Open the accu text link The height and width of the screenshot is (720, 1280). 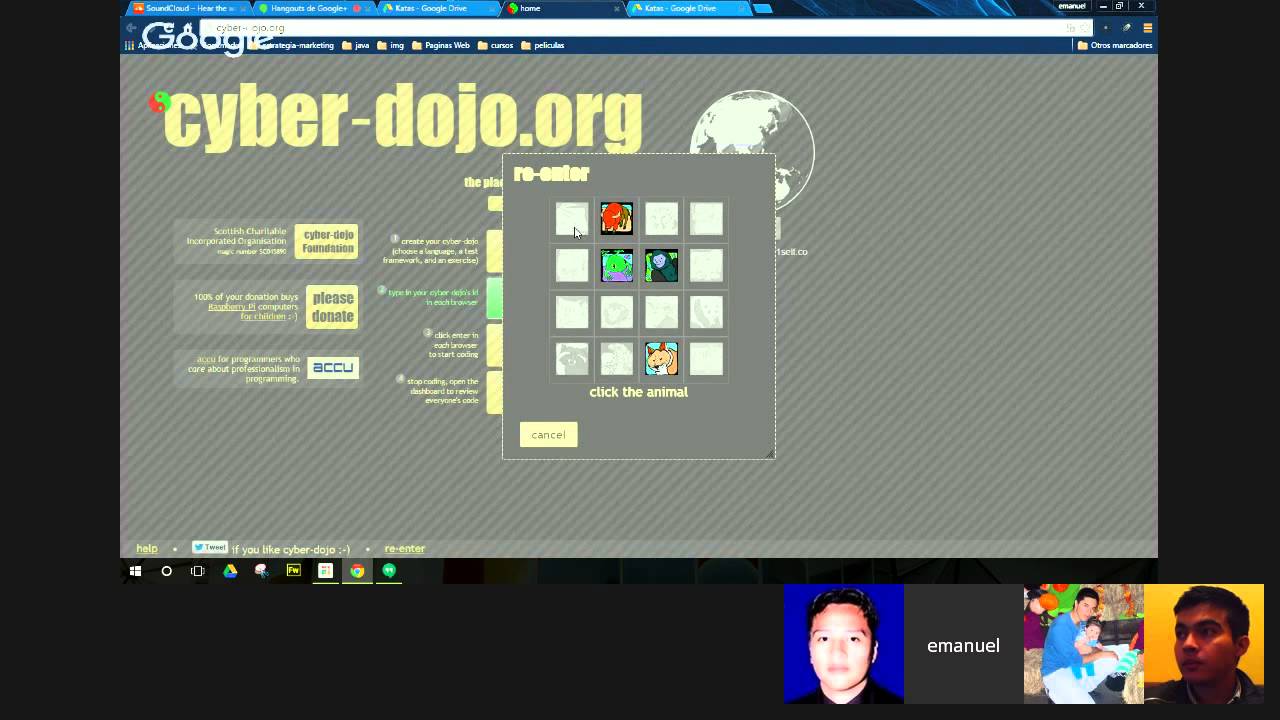click(206, 358)
